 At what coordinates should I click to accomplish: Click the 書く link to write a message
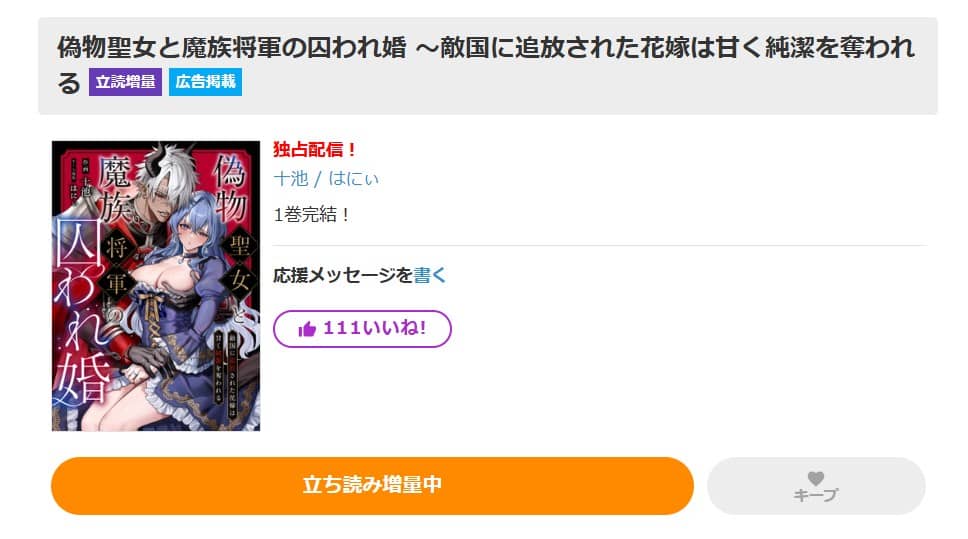click(429, 275)
